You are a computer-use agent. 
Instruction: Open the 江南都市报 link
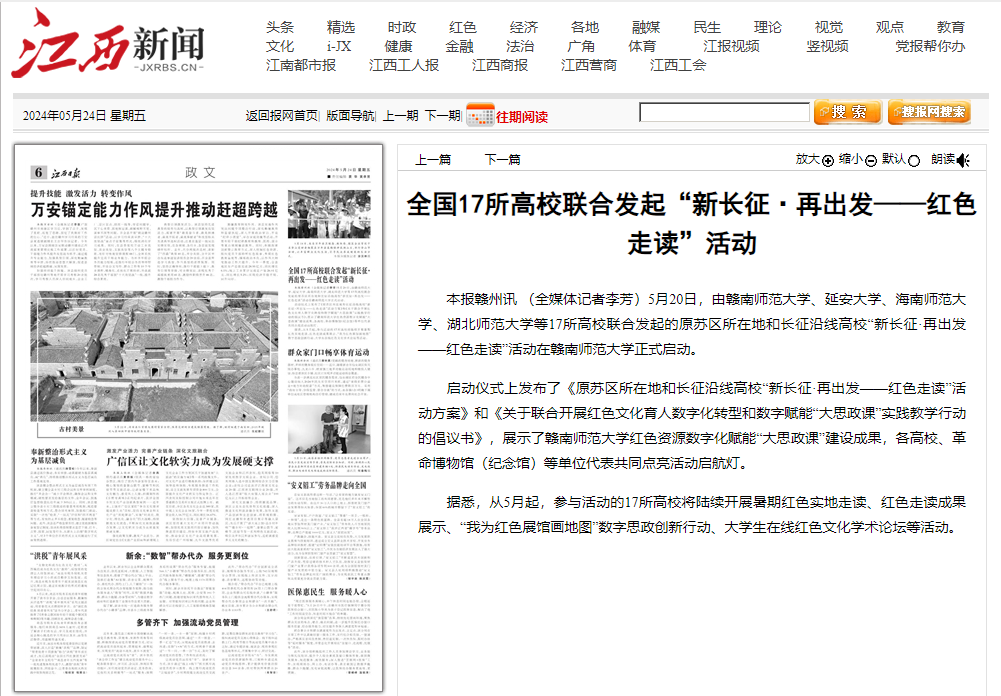[x=301, y=65]
